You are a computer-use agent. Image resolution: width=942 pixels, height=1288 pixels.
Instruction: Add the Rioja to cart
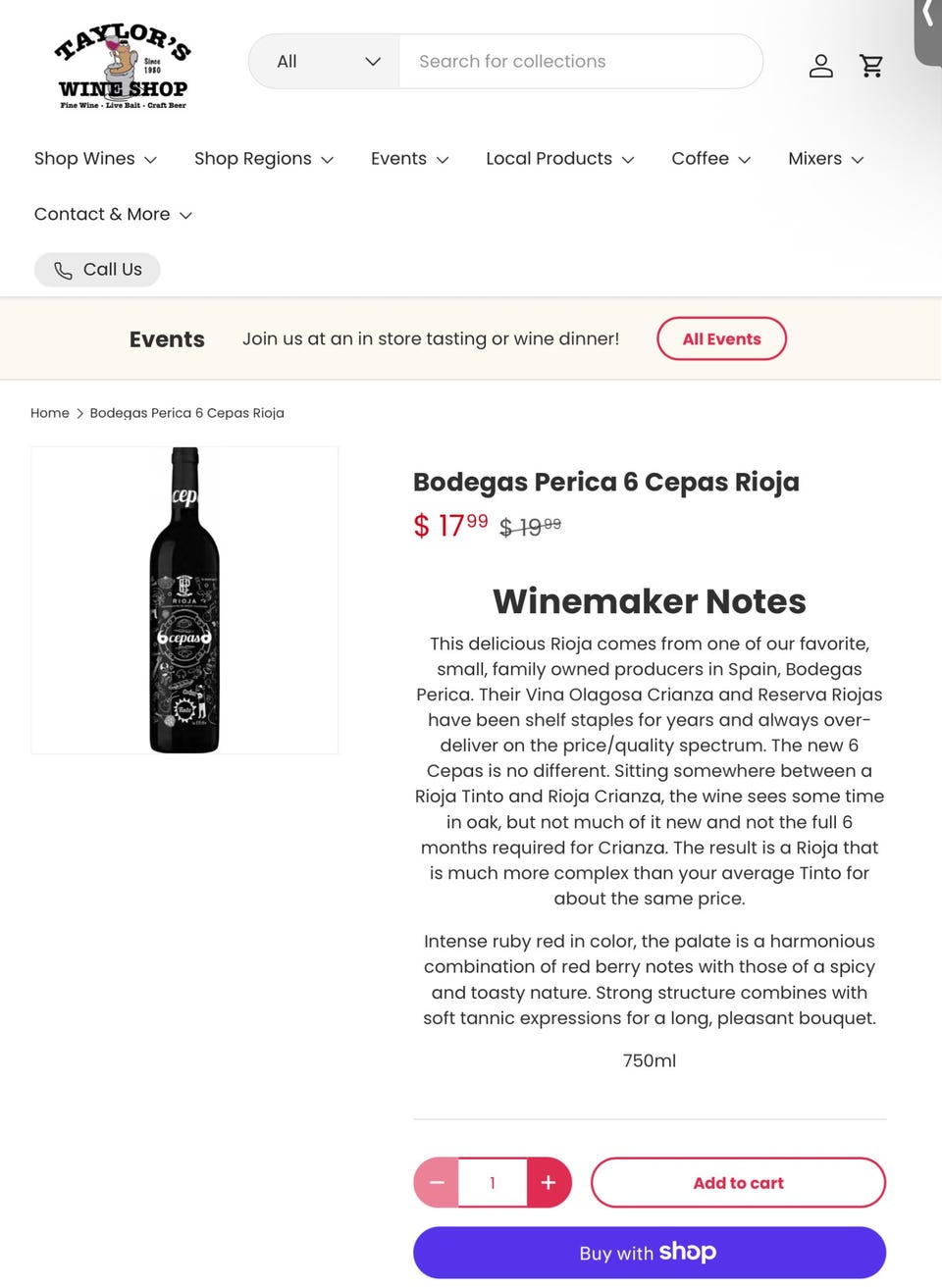(x=738, y=1182)
